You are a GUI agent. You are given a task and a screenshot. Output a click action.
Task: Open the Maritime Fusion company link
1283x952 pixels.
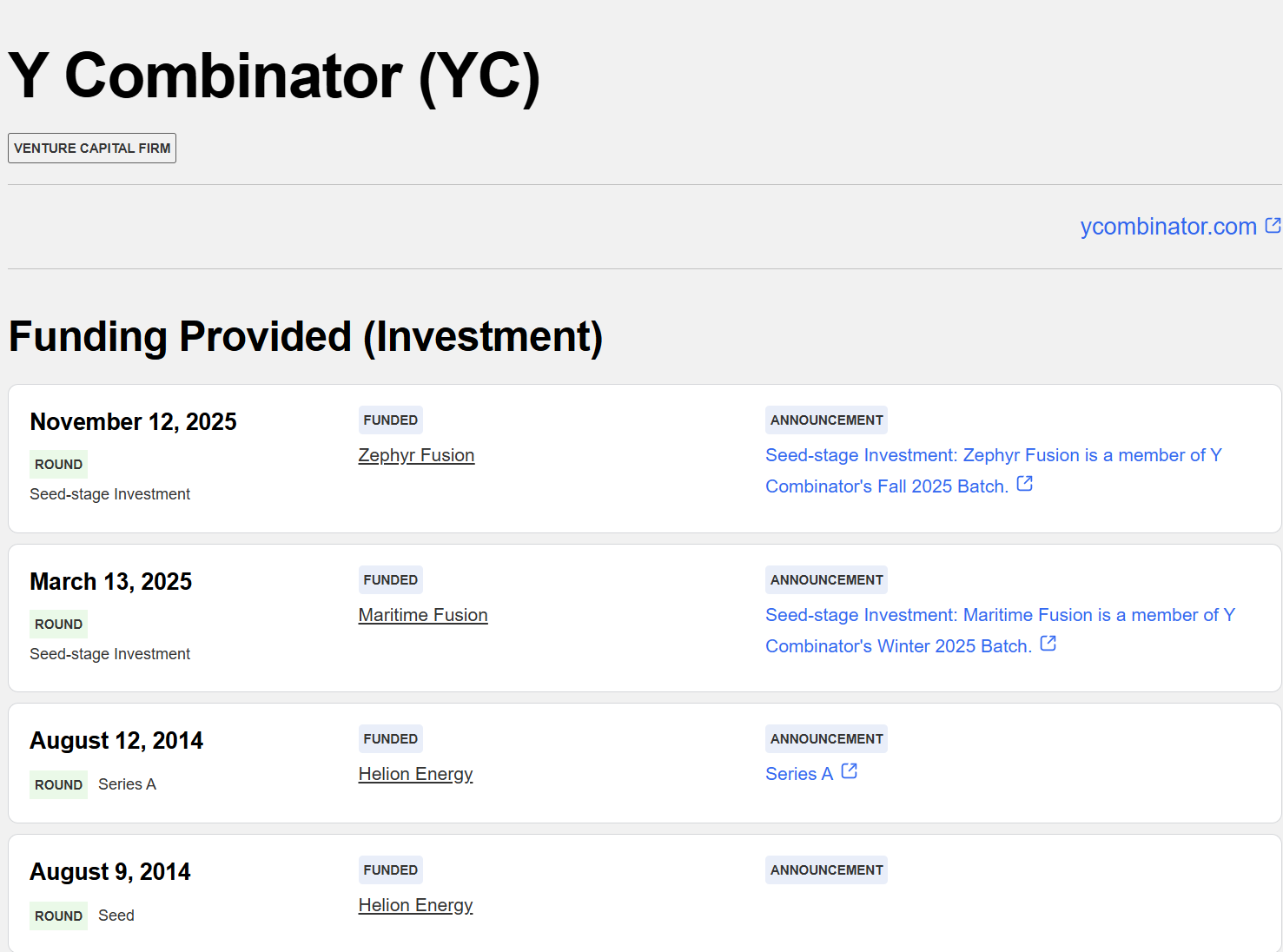tap(423, 615)
